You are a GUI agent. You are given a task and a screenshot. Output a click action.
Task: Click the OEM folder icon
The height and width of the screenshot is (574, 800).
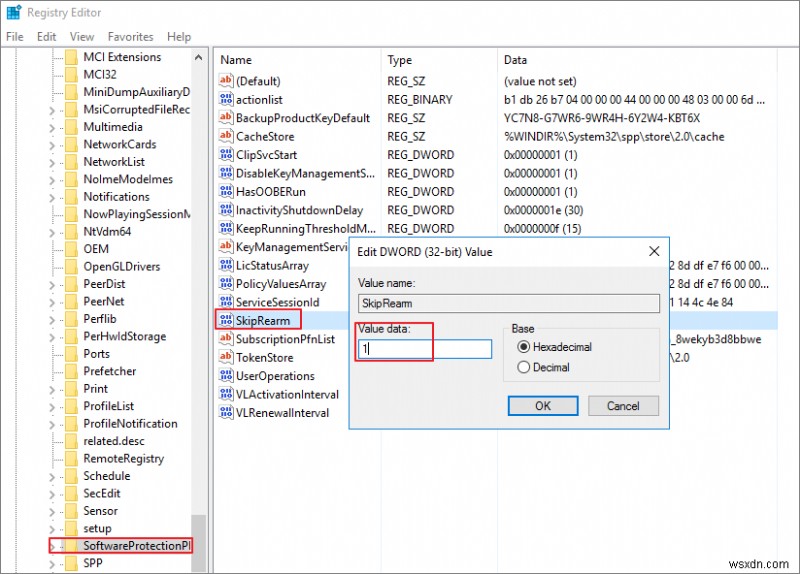(x=71, y=248)
